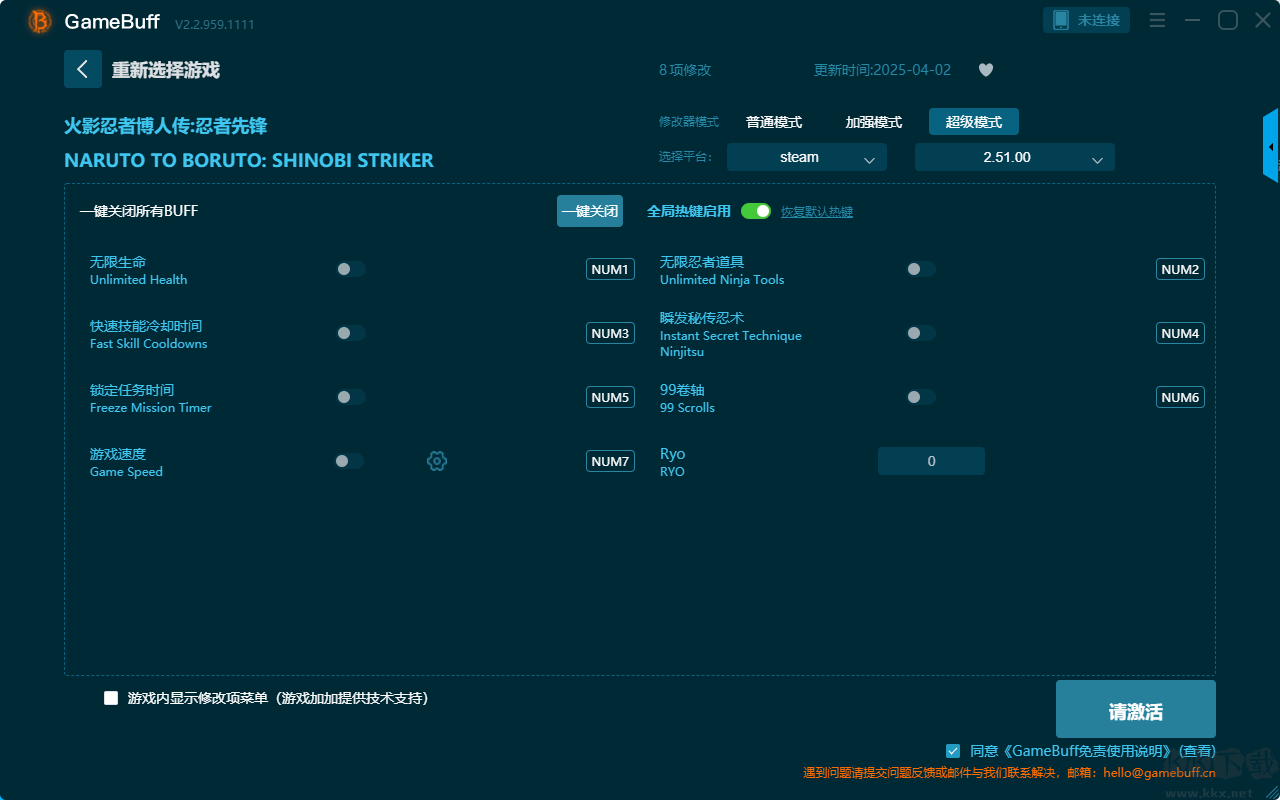Toggle Instant Secret Technique Ninjitsu switch
Image resolution: width=1280 pixels, height=800 pixels.
click(921, 333)
